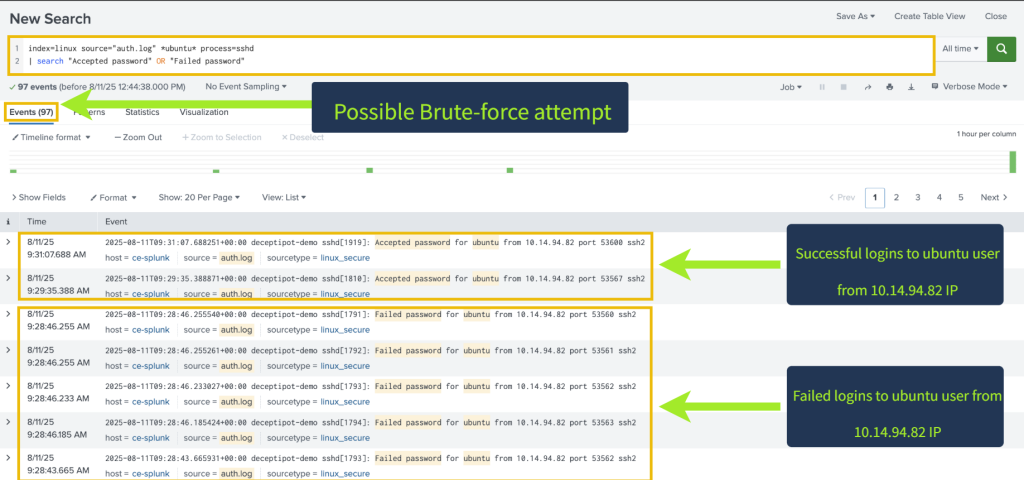Click the Next page link

point(993,198)
